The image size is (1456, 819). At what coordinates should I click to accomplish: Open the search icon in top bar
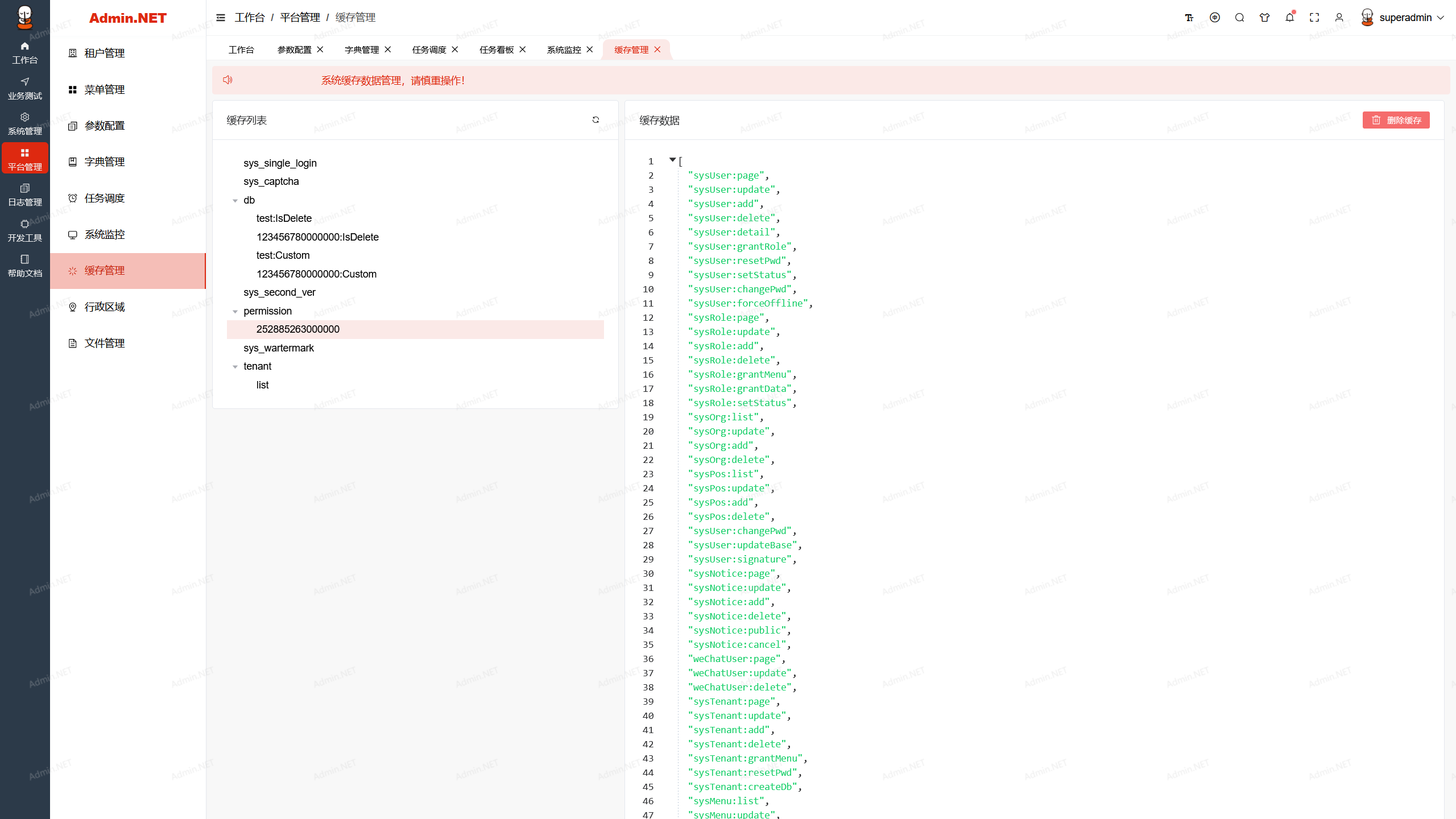1239,18
